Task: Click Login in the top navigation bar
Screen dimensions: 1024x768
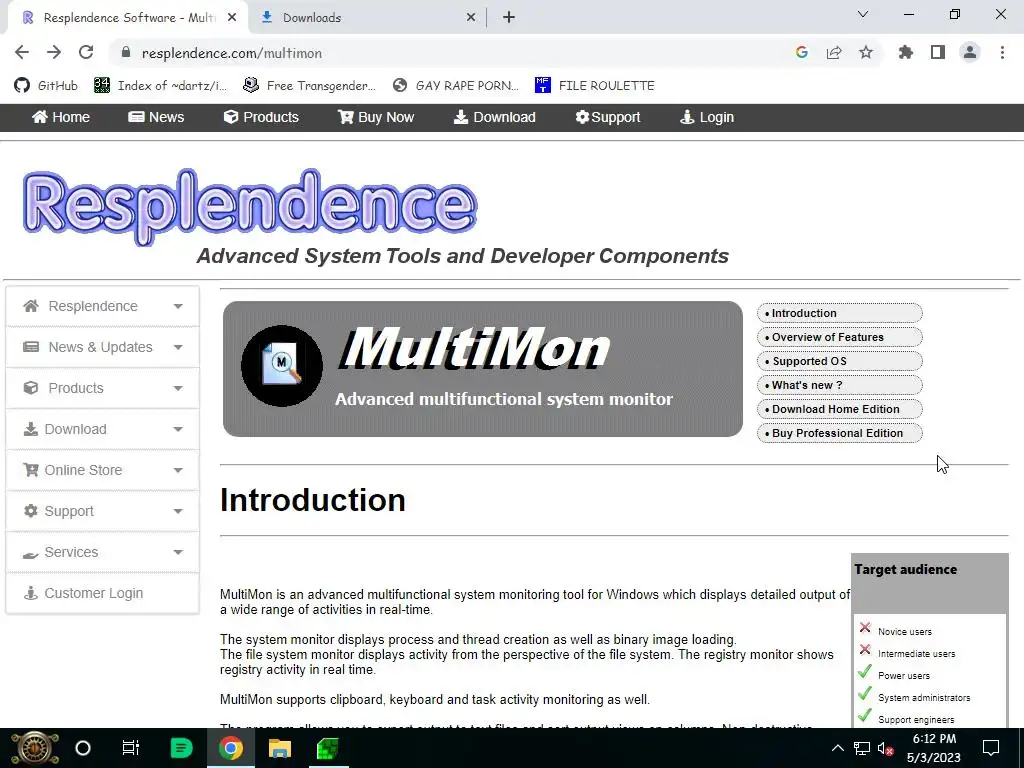Action: tap(707, 118)
